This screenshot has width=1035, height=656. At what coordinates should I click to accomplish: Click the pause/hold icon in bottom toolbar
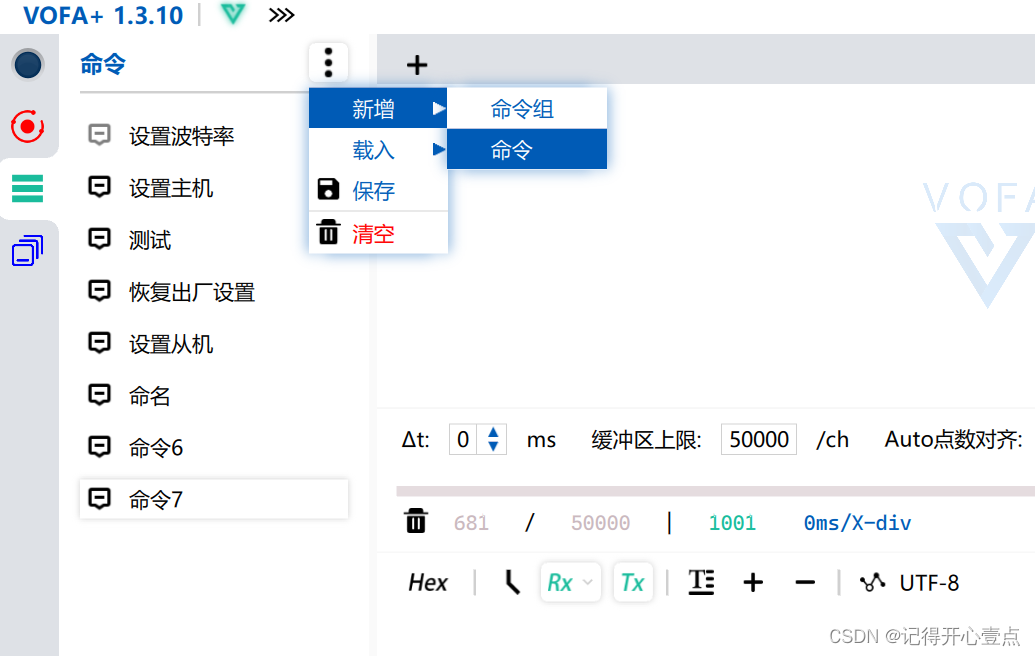point(510,582)
